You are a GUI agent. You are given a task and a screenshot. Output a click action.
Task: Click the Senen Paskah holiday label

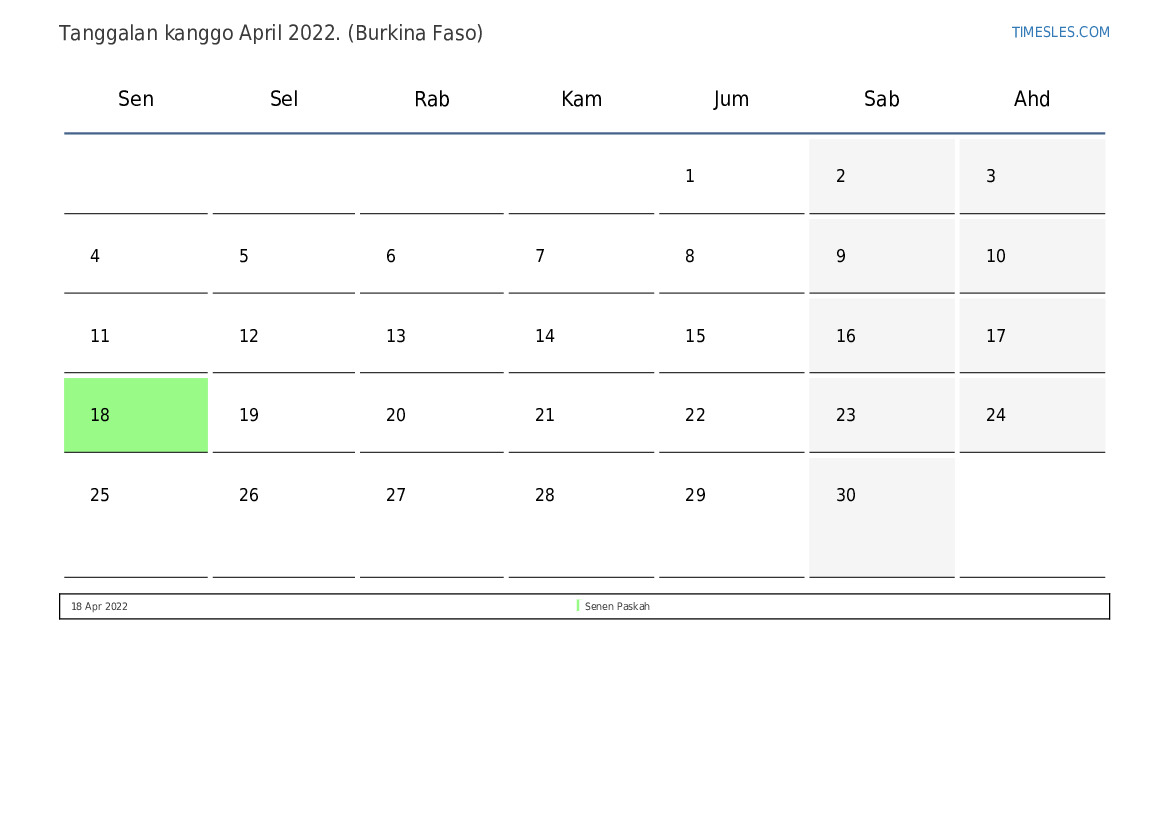tap(617, 606)
